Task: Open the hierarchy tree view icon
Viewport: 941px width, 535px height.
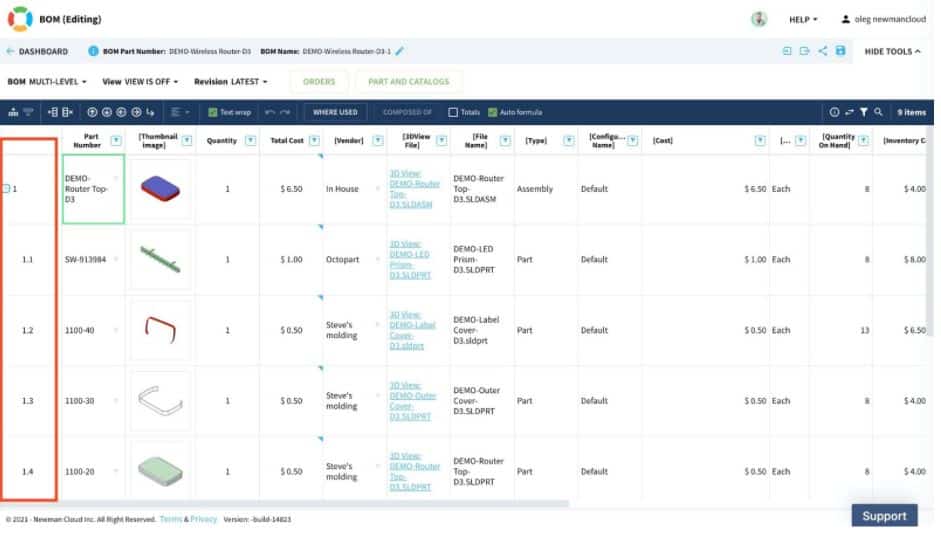Action: coord(13,112)
